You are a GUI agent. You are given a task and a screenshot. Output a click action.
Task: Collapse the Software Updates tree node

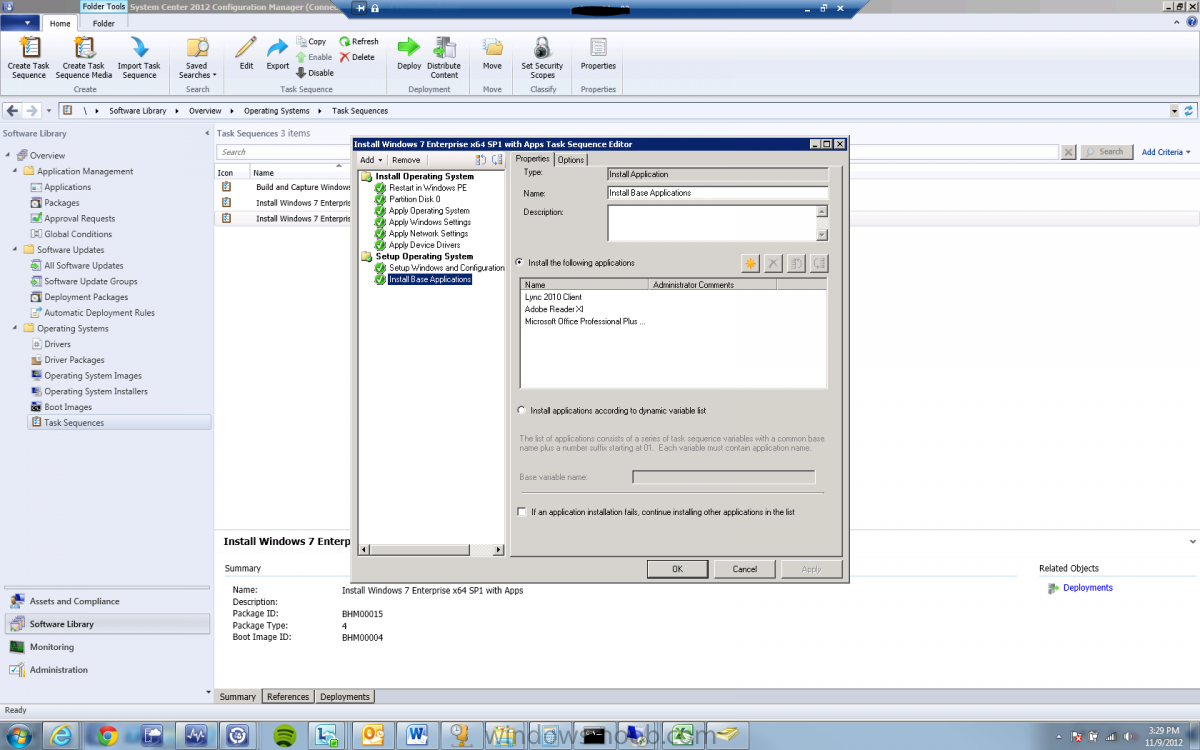(15, 250)
